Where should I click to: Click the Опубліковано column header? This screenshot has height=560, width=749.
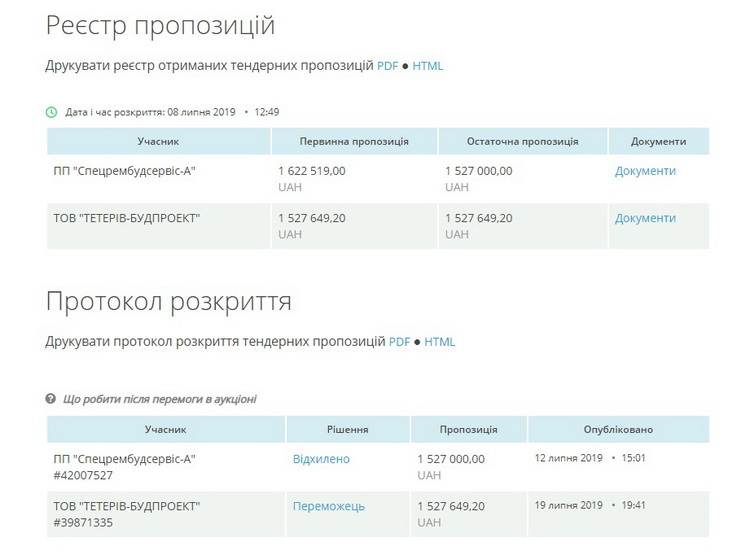pyautogui.click(x=618, y=429)
